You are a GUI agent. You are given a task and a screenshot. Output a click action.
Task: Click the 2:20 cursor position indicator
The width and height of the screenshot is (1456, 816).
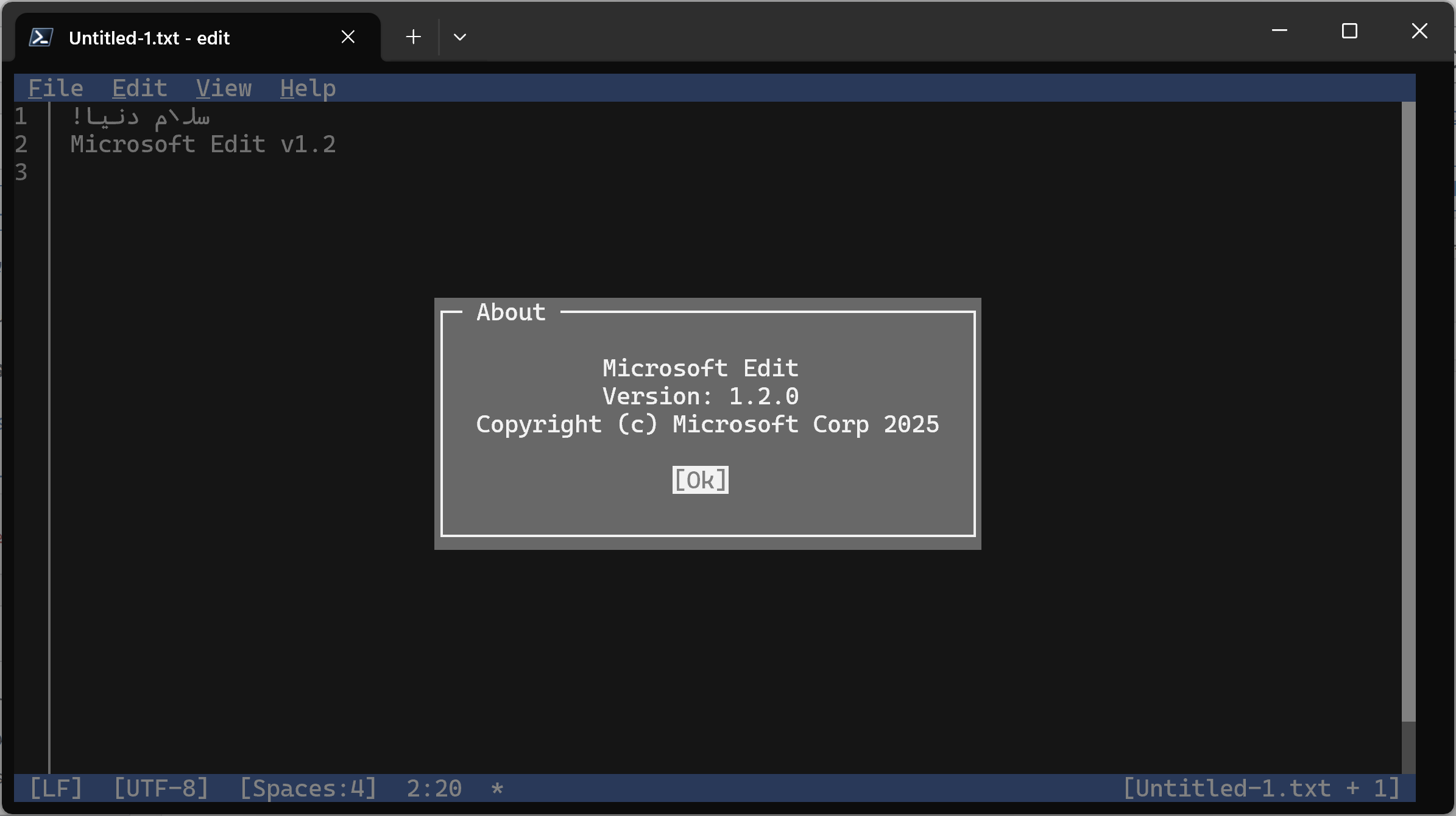pyautogui.click(x=434, y=788)
